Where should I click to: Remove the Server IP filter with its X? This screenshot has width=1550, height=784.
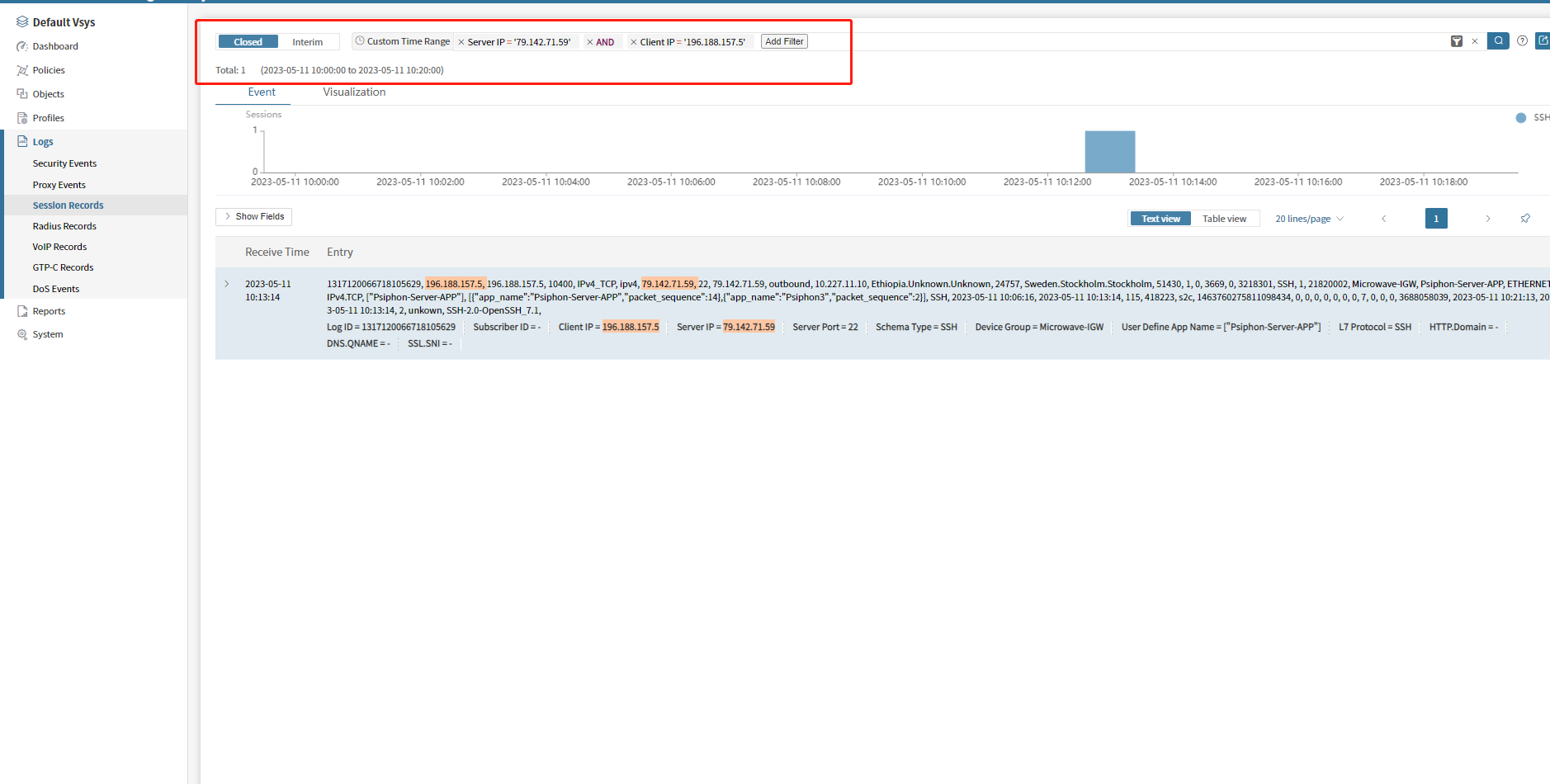[x=461, y=42]
